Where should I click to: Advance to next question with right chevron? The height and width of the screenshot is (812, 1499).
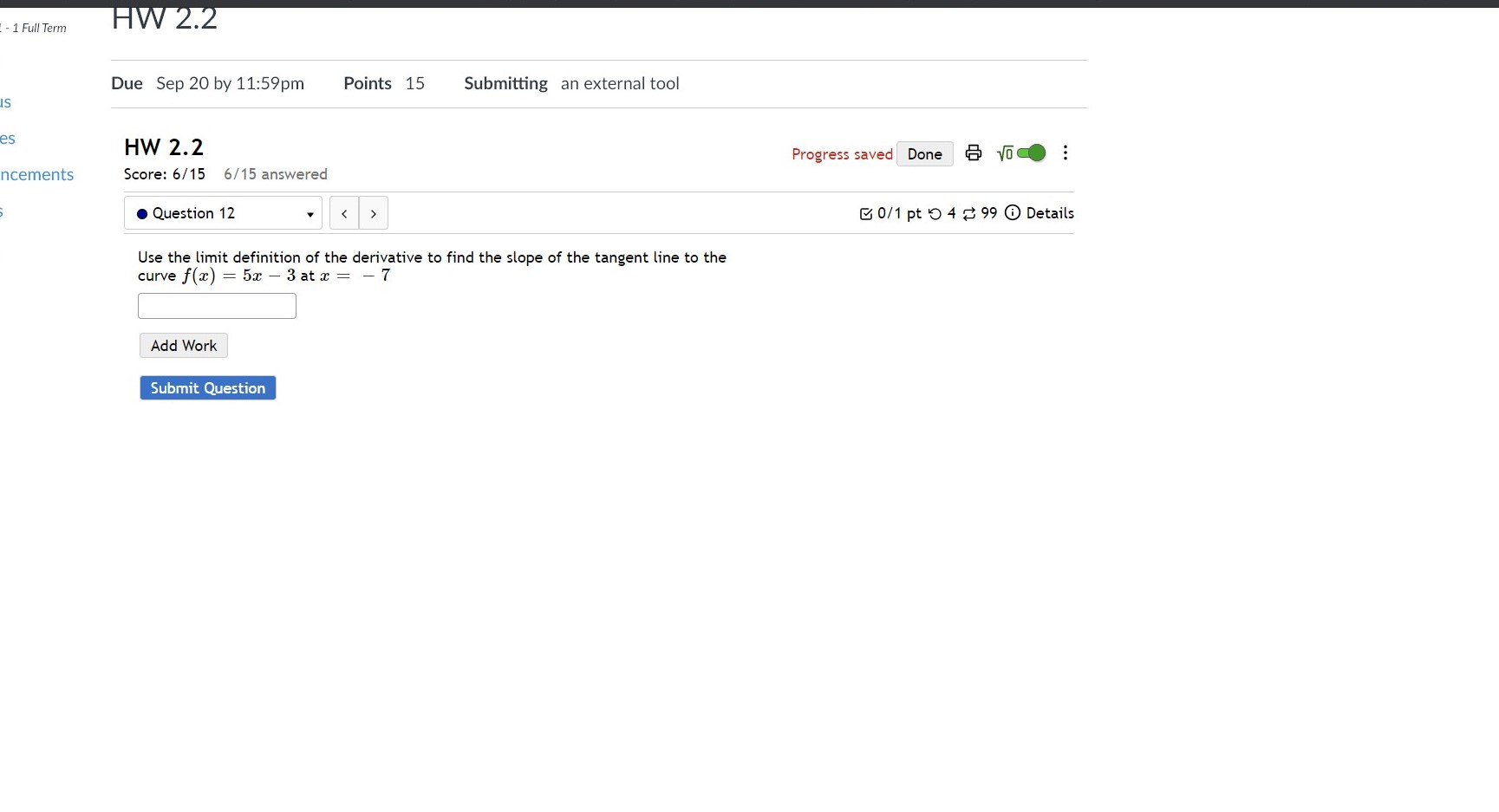point(373,213)
